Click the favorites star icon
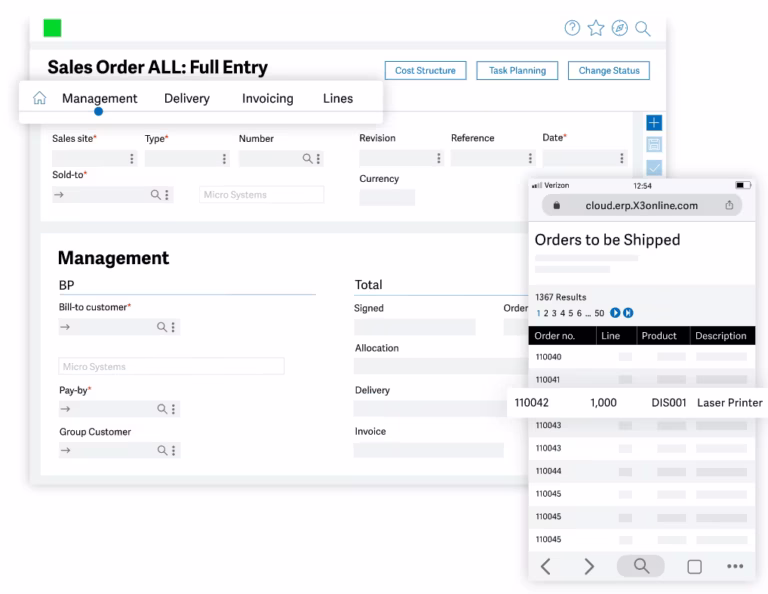The height and width of the screenshot is (594, 768). click(596, 28)
